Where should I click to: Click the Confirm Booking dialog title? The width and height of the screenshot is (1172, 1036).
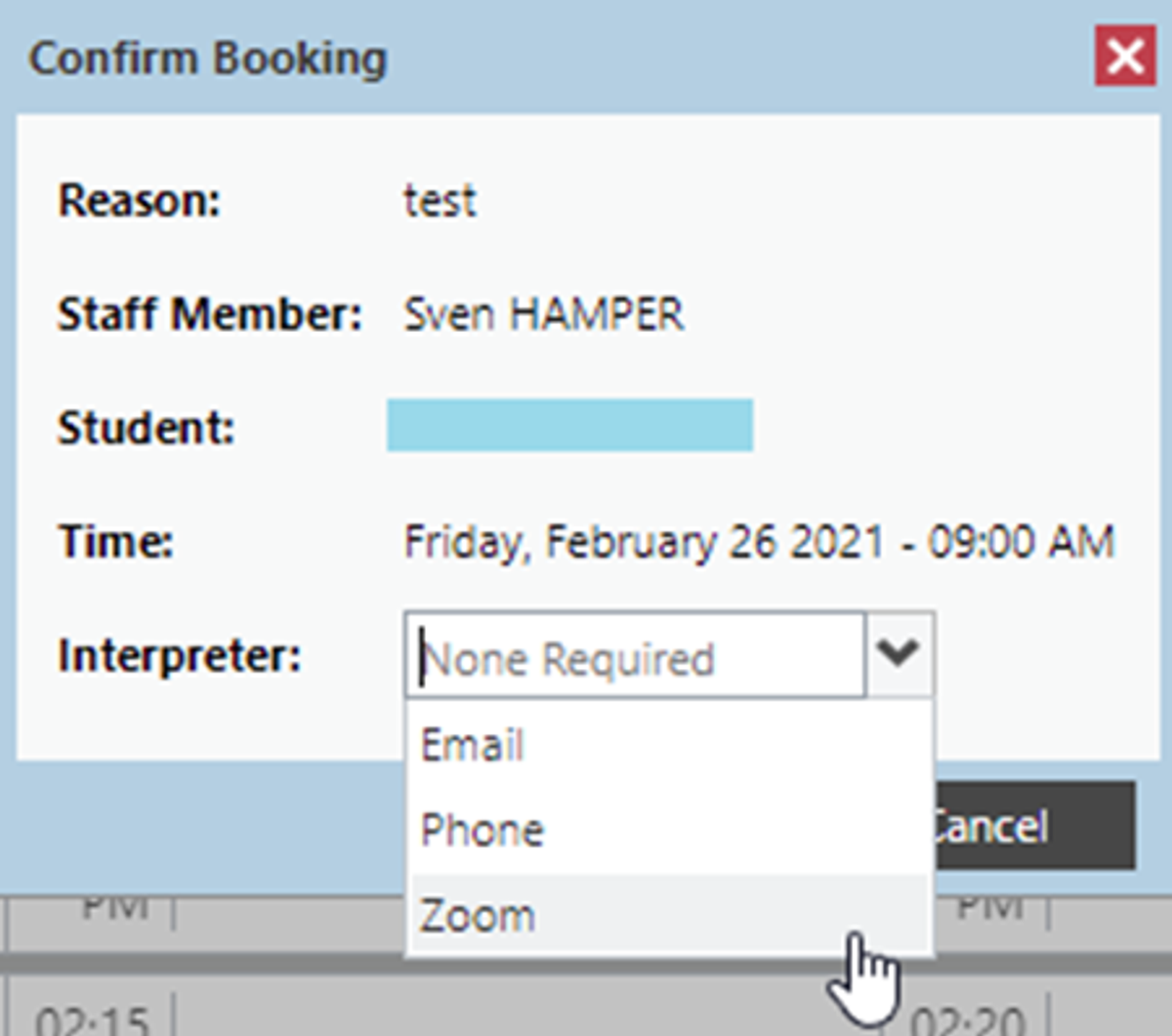[x=208, y=59]
